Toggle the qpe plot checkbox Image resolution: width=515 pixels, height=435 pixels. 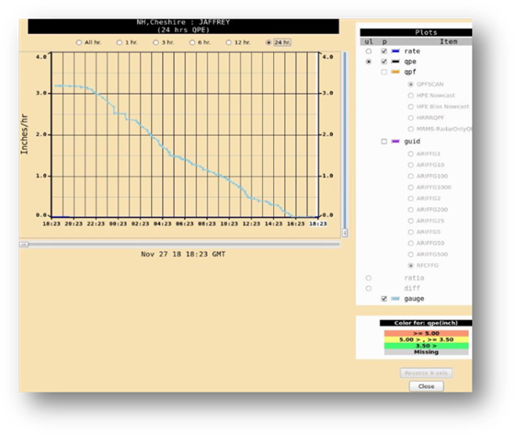[384, 62]
